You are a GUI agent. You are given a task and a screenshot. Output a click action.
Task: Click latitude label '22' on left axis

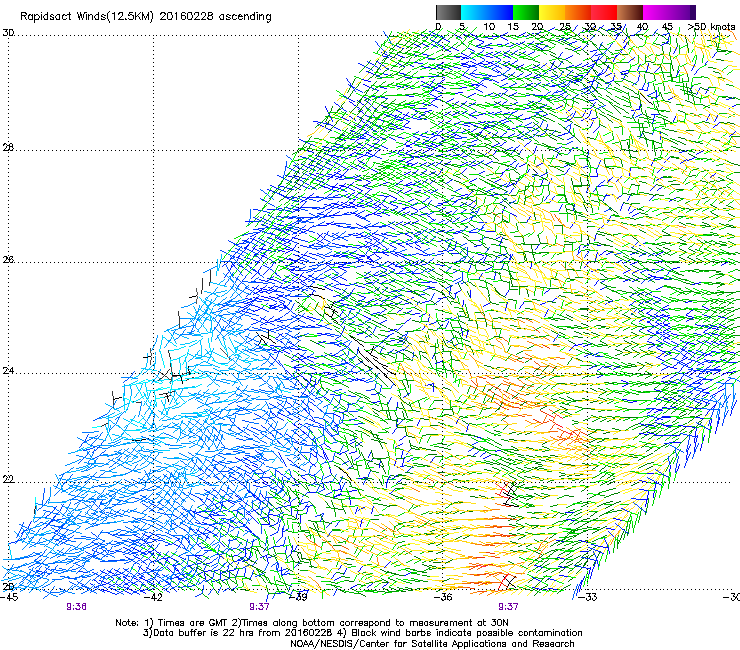[8, 480]
